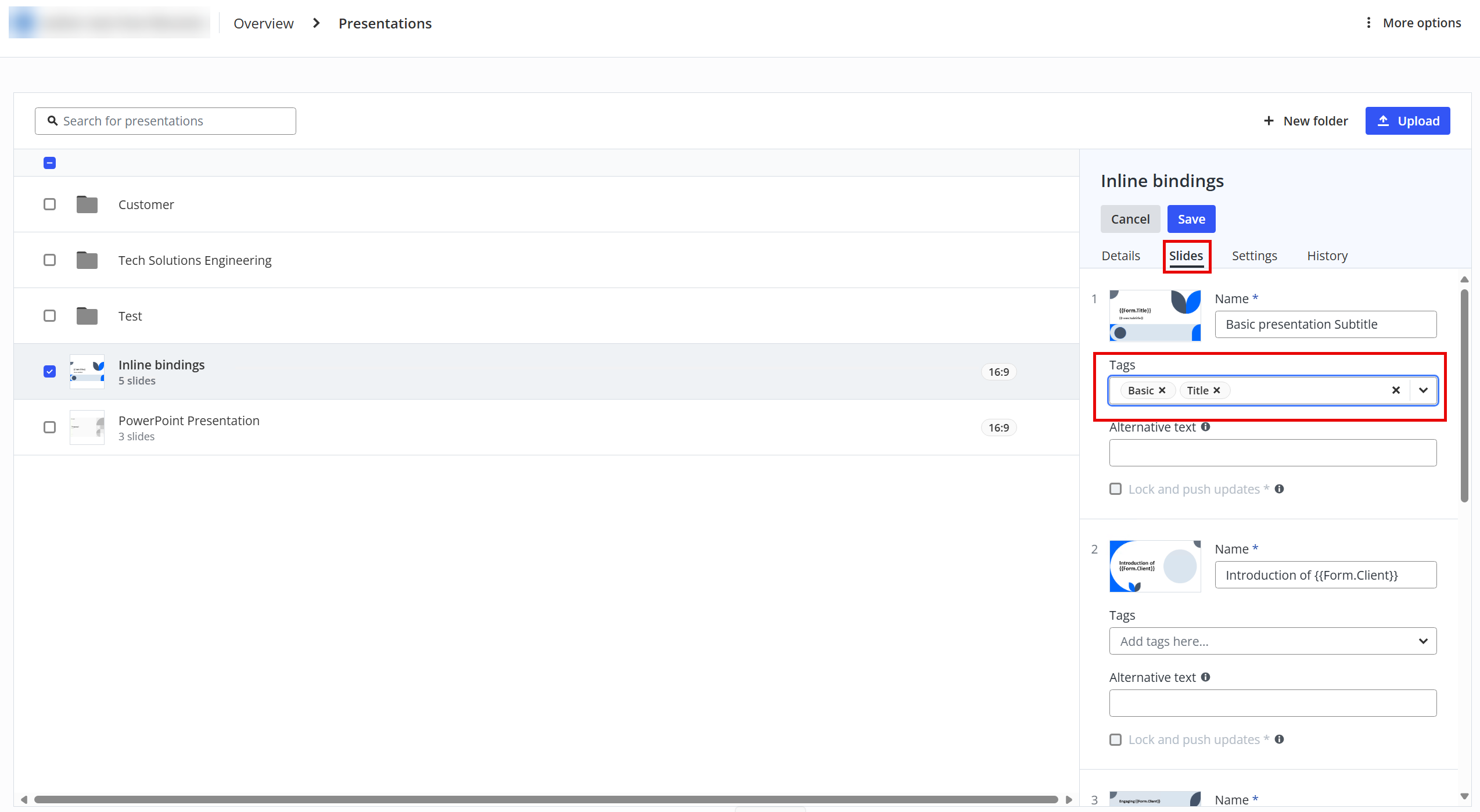This screenshot has height=812, width=1480.
Task: Click the search magnifier icon
Action: click(52, 121)
